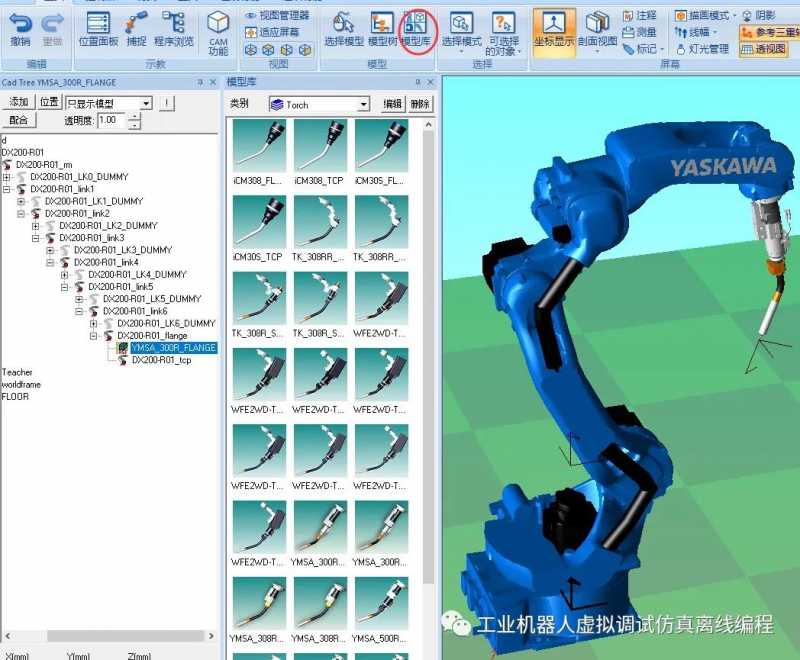Image resolution: width=800 pixels, height=660 pixels.
Task: Open the View Manager (视图管理器)
Action: 278,15
